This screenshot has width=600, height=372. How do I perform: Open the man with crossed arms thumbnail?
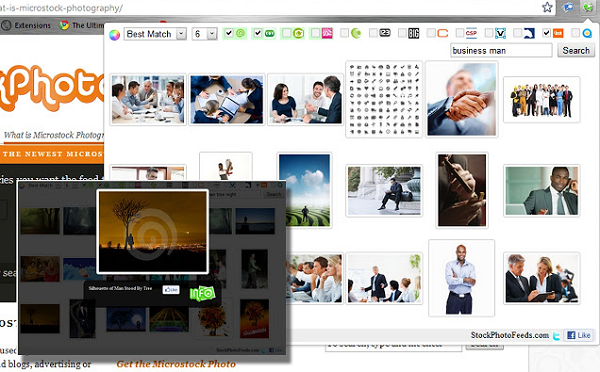click(461, 278)
